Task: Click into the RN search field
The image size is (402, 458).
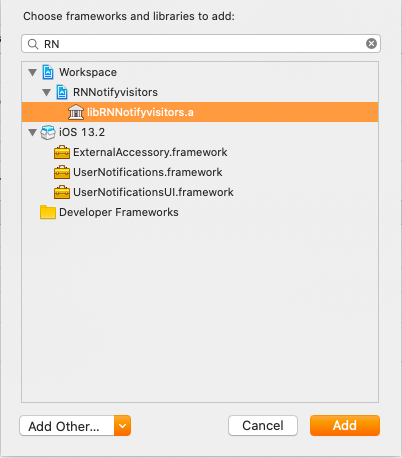Action: click(201, 44)
